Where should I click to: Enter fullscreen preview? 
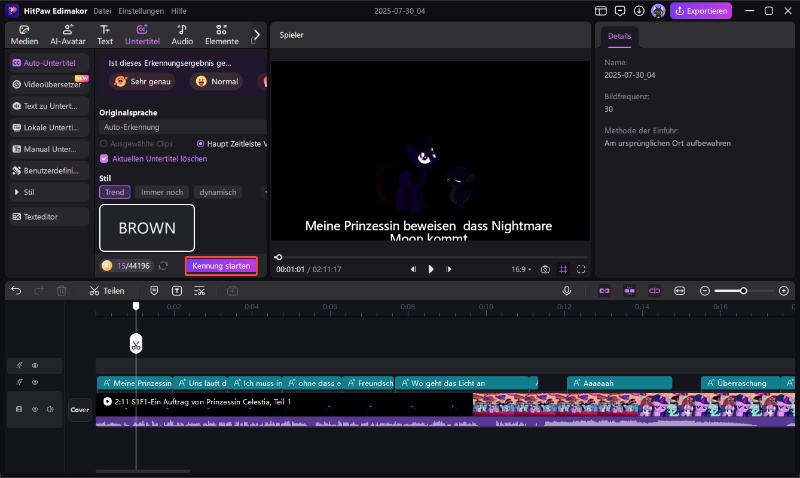pos(581,269)
